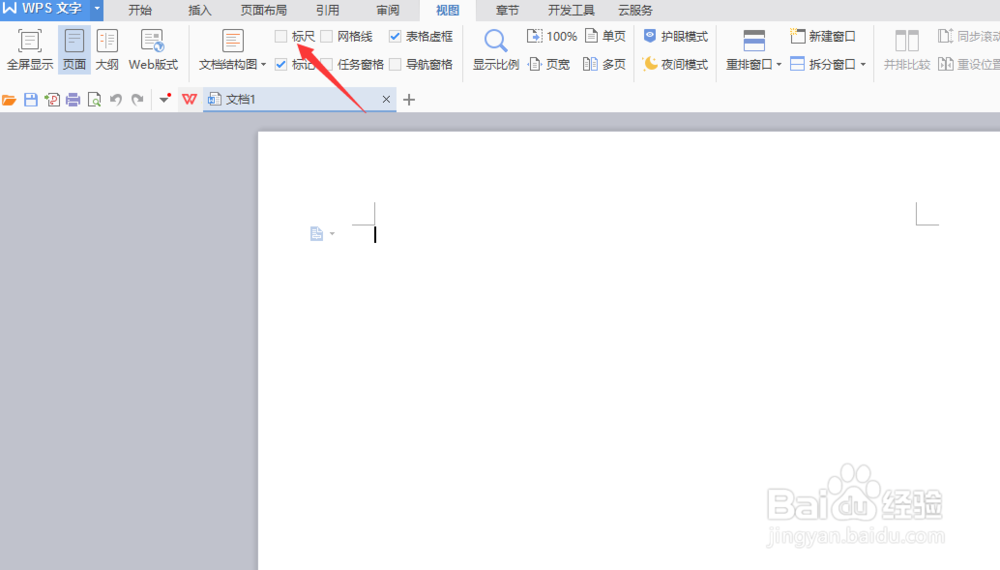The width and height of the screenshot is (1000, 570).
Task: Click the Print Preview icon
Action: [x=94, y=99]
